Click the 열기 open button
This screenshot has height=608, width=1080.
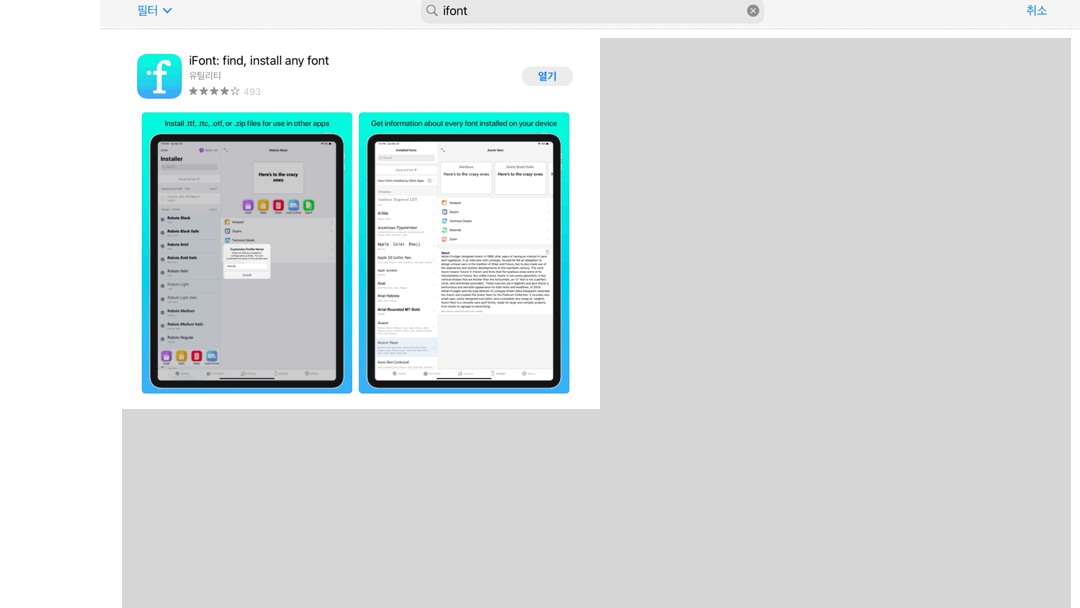coord(547,76)
